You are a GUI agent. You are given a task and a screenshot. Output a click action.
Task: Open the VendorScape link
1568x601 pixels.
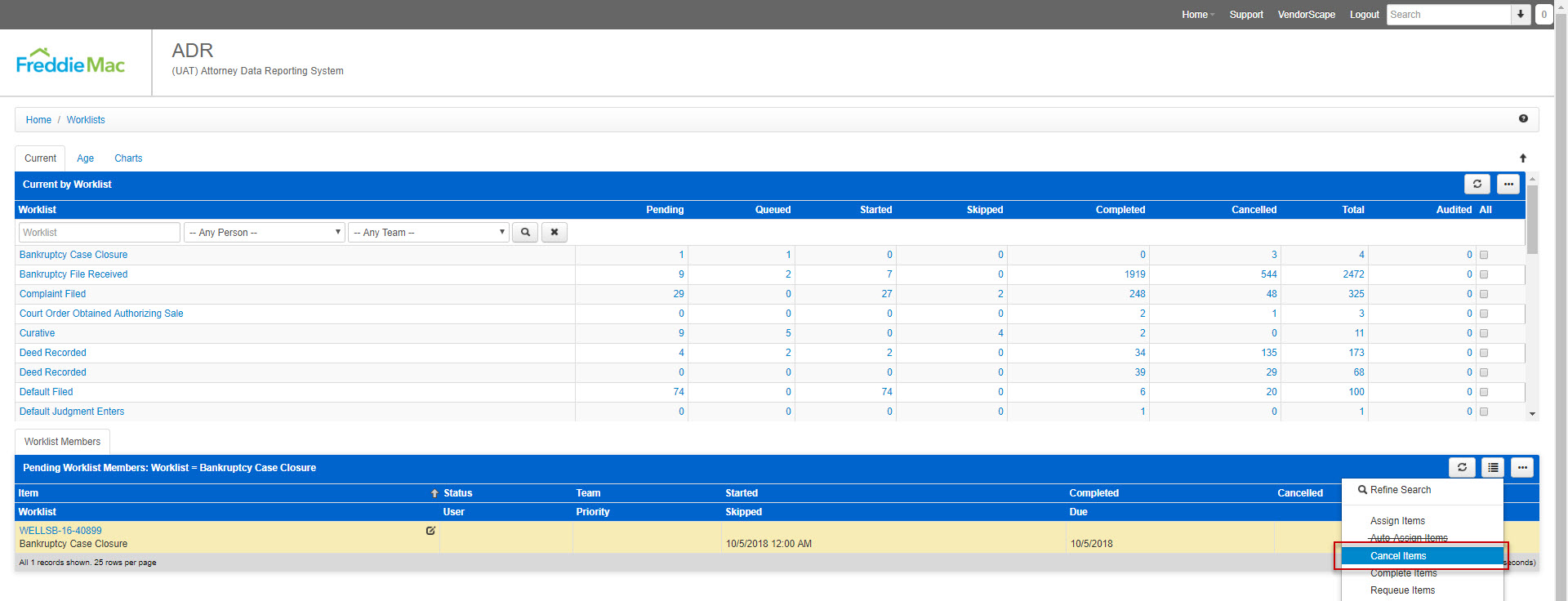point(1306,15)
